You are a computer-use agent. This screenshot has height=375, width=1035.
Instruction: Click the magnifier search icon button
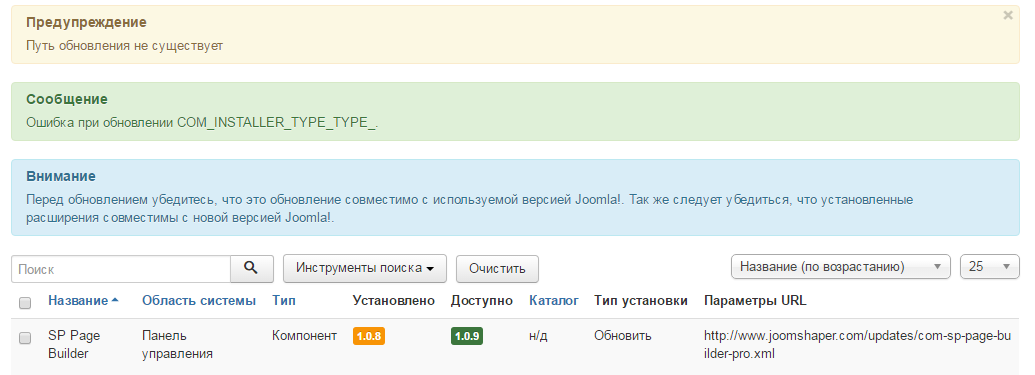click(251, 268)
